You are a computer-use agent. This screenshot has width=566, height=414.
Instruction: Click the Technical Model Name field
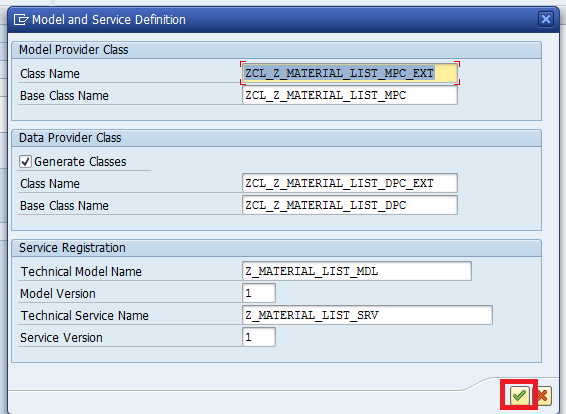pos(357,271)
